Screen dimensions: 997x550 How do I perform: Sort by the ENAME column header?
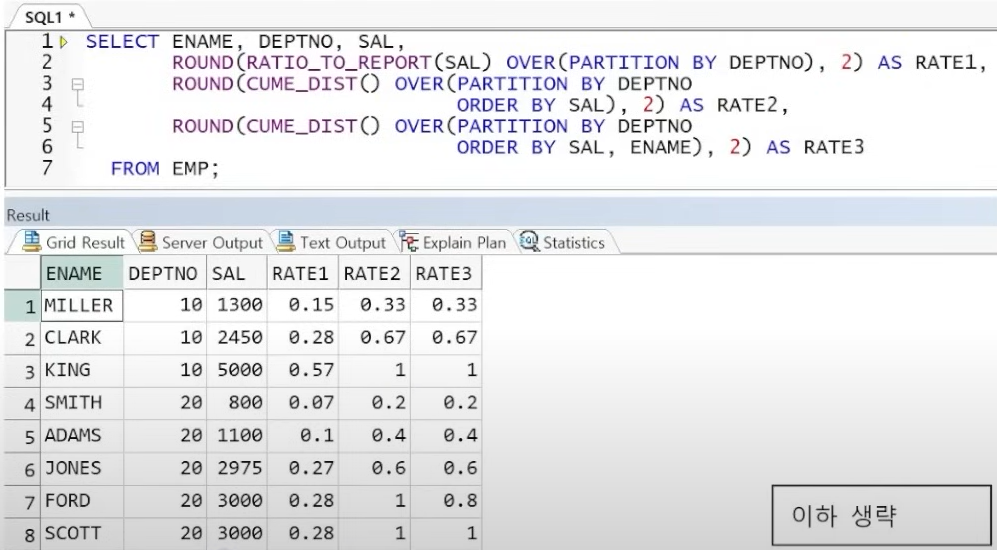pyautogui.click(x=82, y=273)
